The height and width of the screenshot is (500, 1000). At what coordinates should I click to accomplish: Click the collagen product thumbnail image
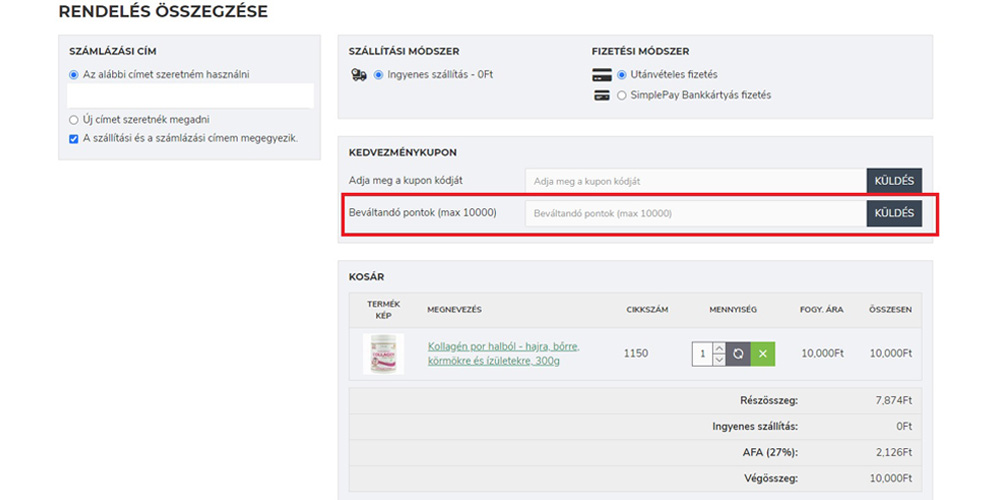384,354
